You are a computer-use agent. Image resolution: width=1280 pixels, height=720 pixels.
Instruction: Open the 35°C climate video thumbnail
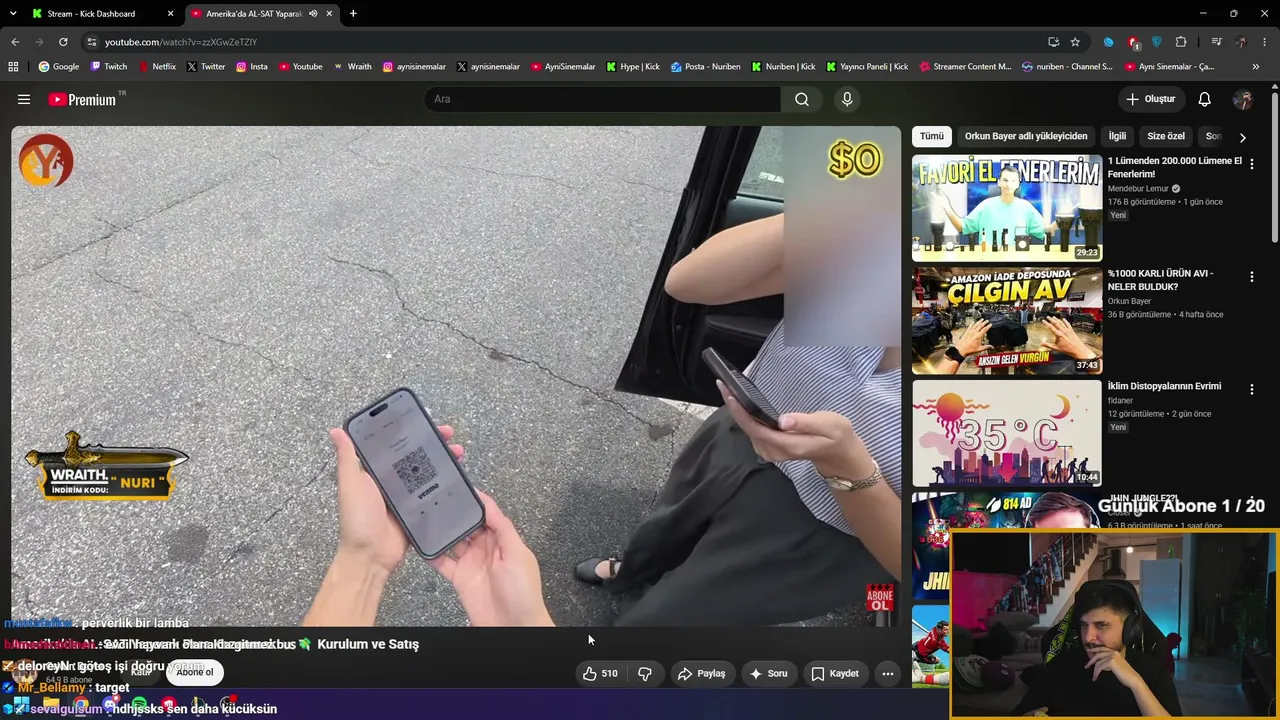pos(1007,434)
